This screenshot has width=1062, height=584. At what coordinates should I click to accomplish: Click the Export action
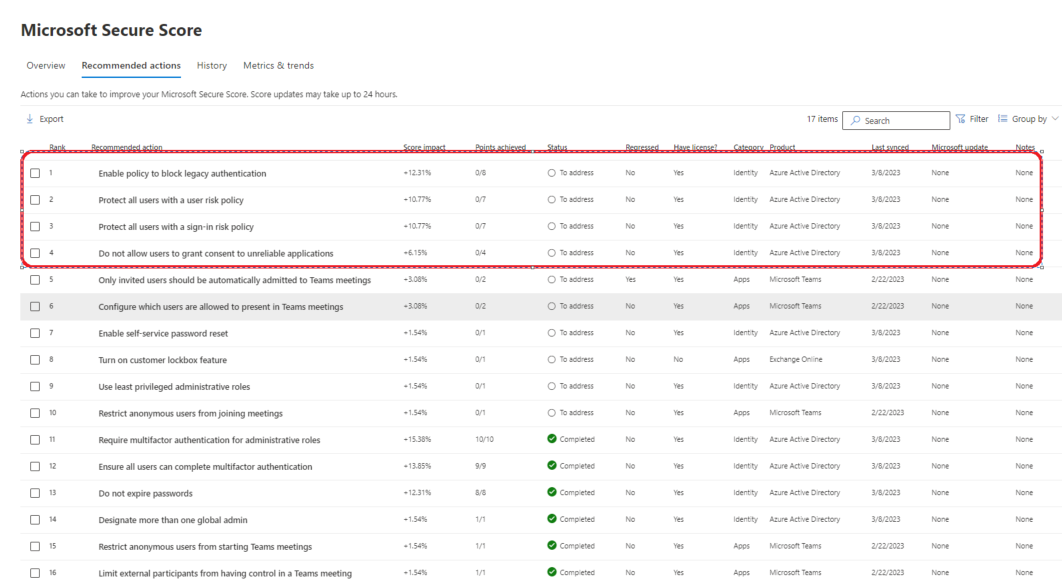[44, 118]
